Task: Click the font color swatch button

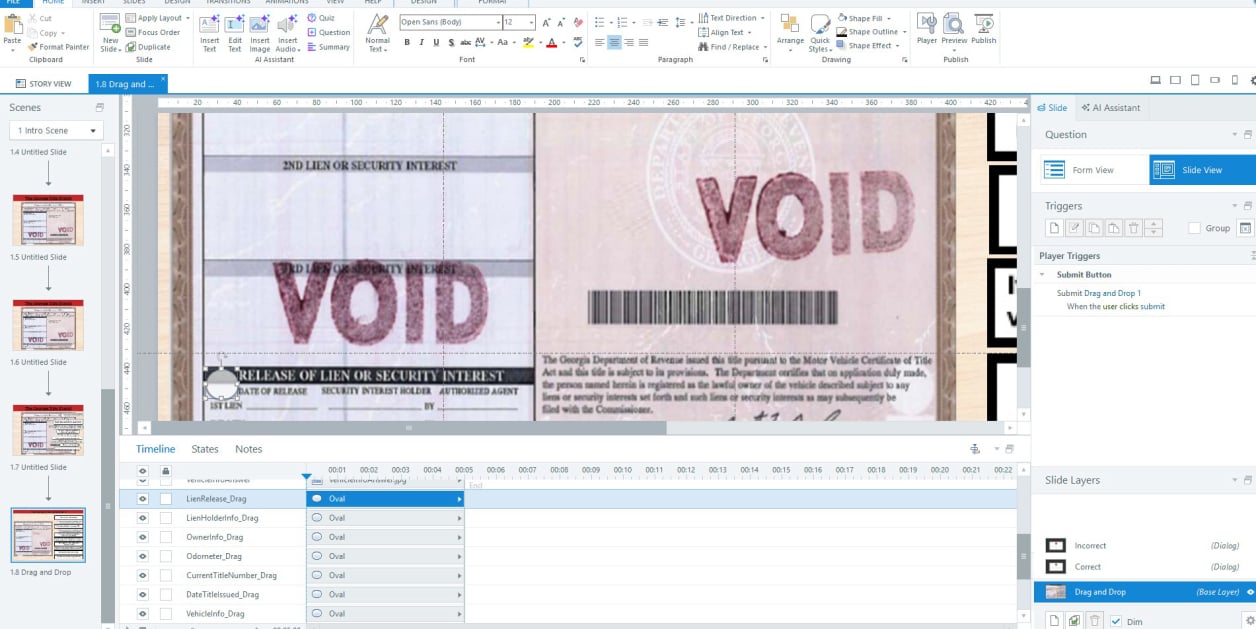Action: click(552, 43)
